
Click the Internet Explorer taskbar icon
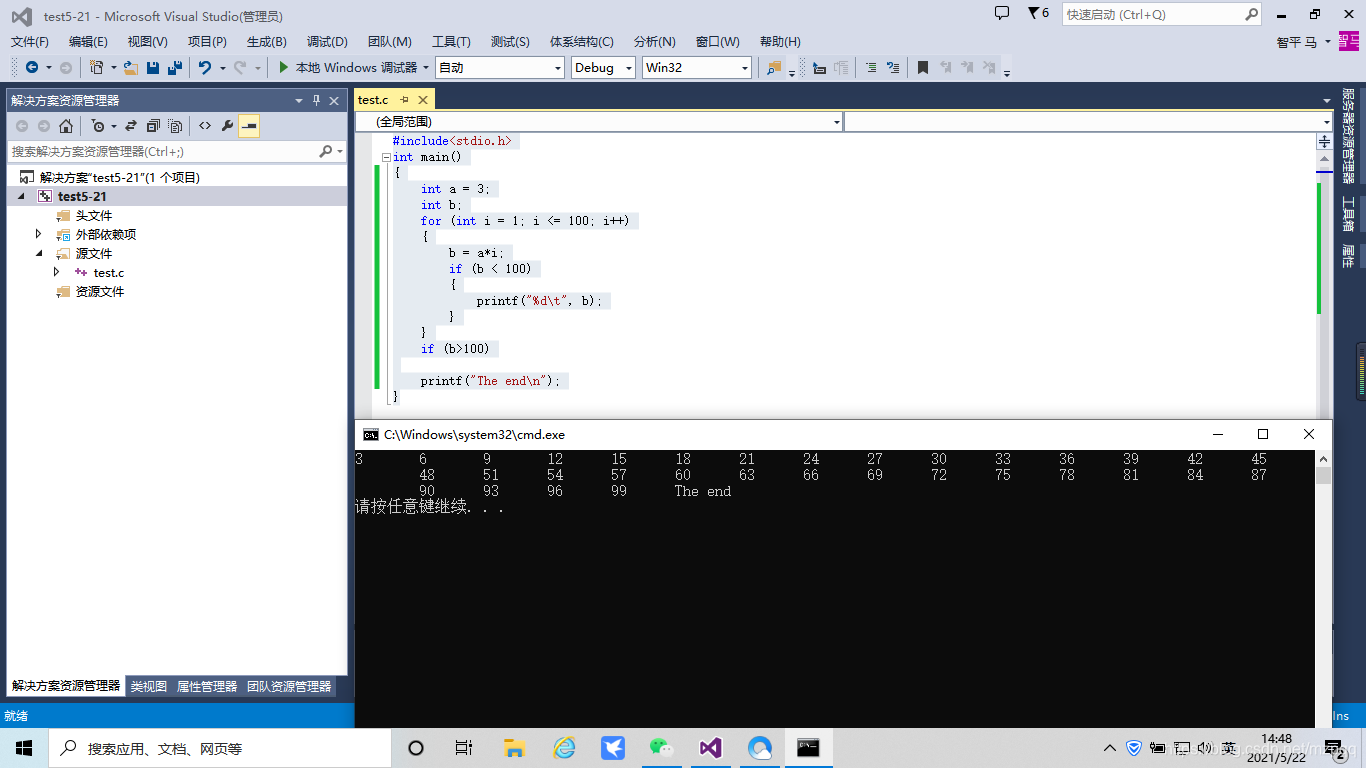(564, 748)
